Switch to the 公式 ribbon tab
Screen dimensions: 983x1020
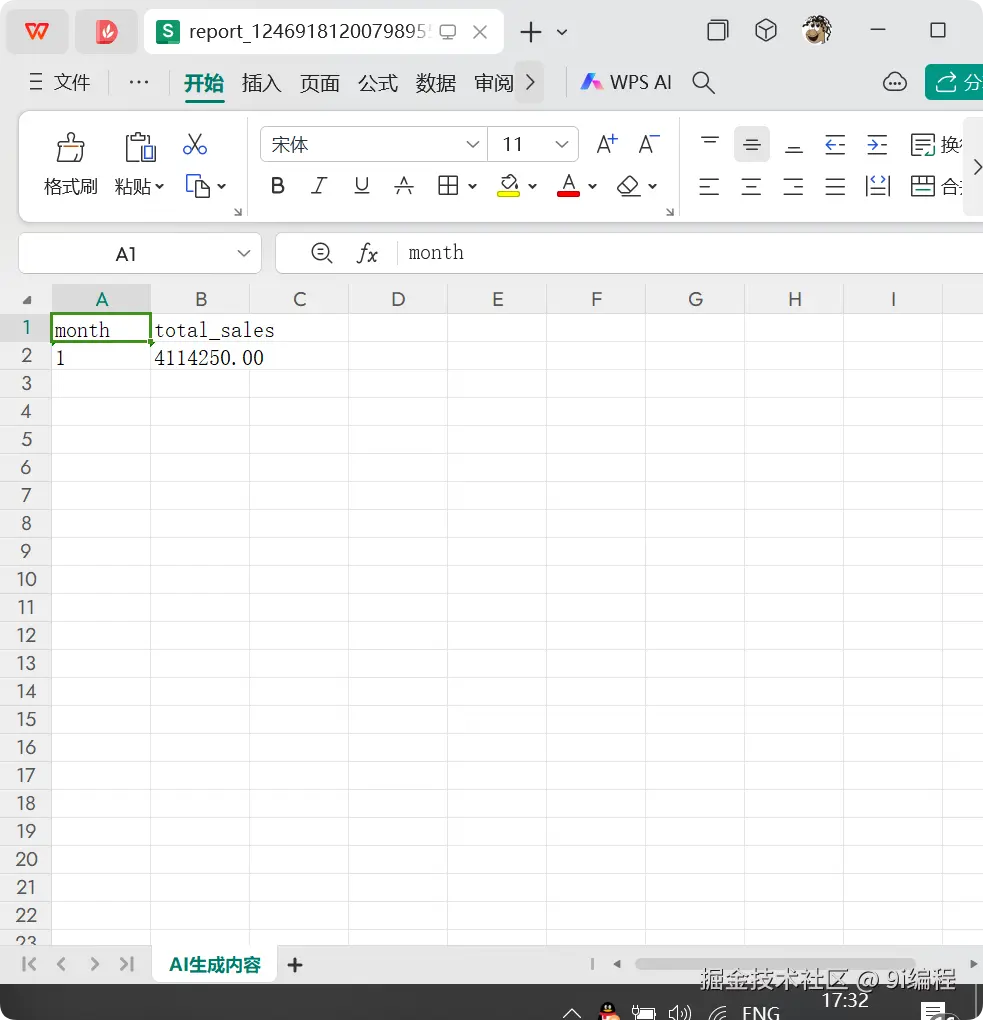pos(378,83)
